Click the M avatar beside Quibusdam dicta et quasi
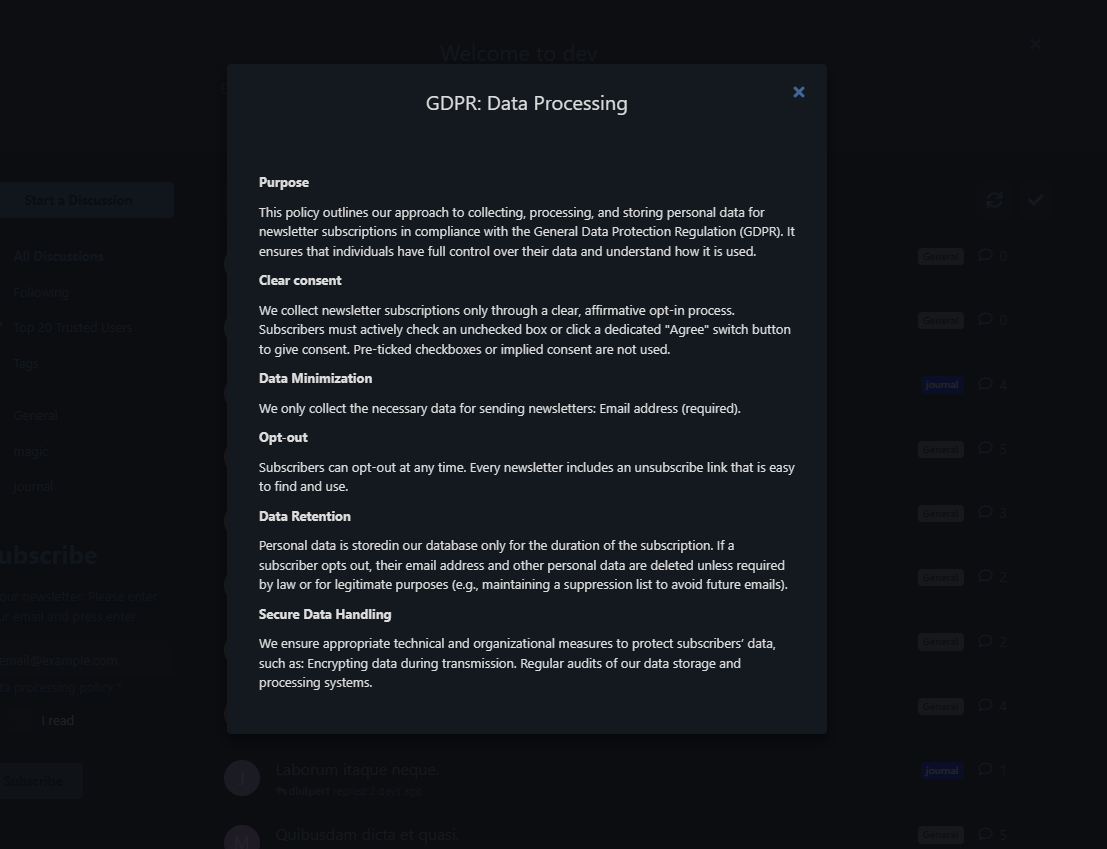This screenshot has height=849, width=1107. [x=242, y=840]
